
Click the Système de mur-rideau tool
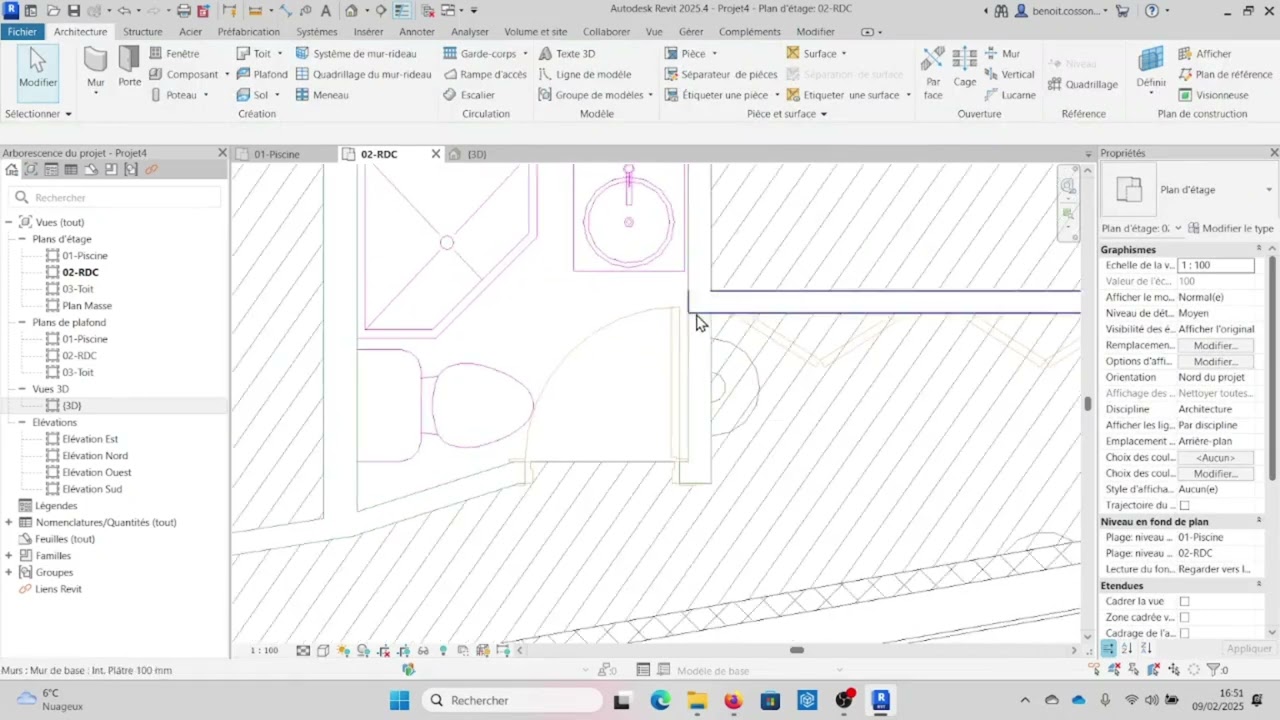[x=356, y=53]
